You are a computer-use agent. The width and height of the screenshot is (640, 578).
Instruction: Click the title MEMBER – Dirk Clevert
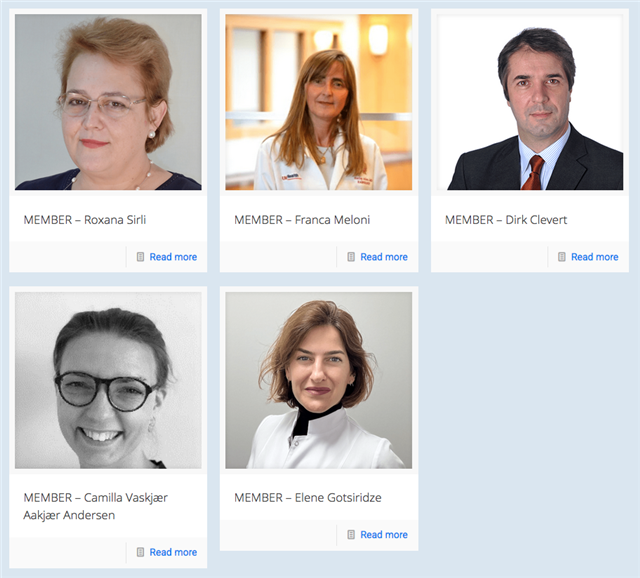pyautogui.click(x=506, y=220)
